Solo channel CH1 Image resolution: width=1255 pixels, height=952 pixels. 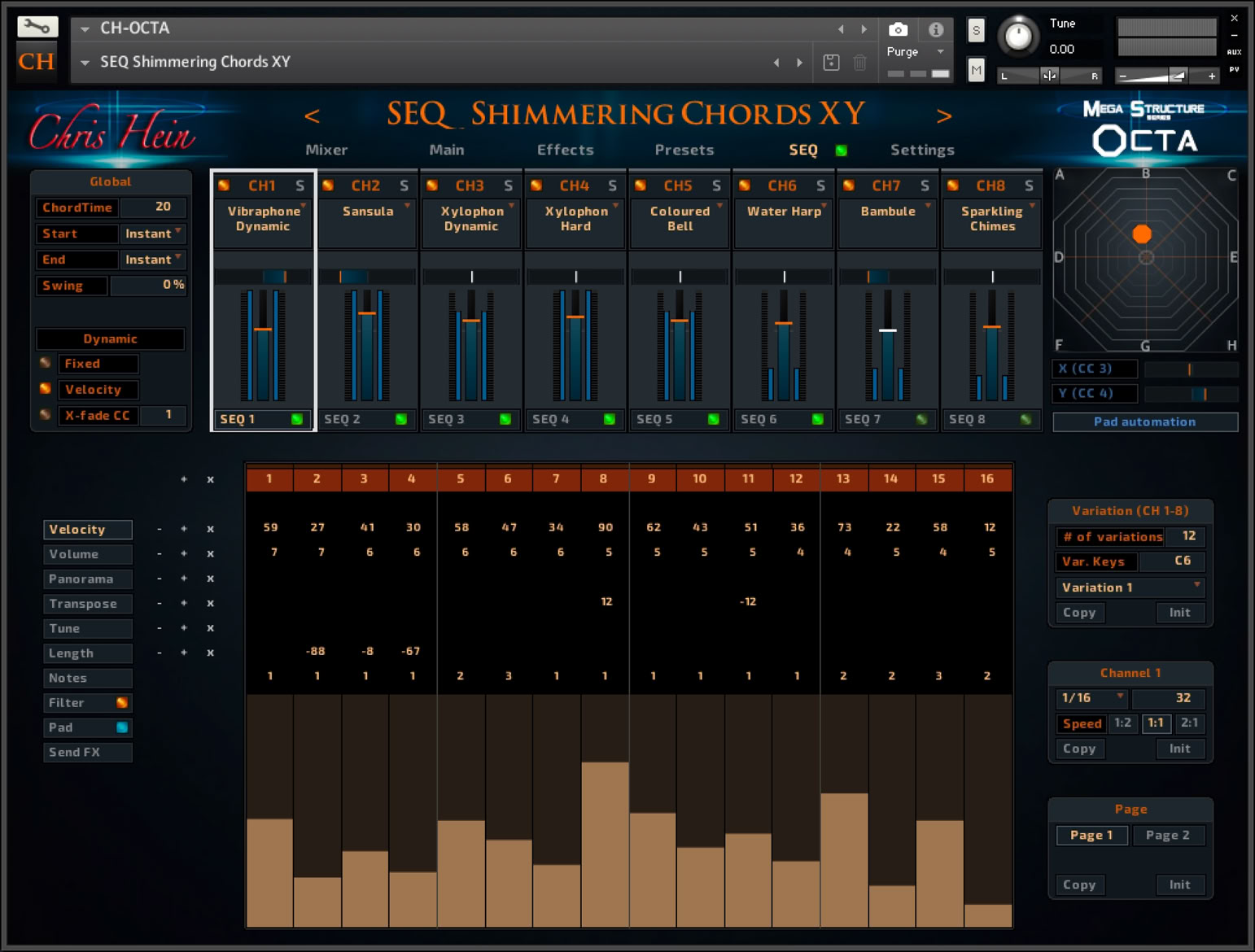point(300,186)
